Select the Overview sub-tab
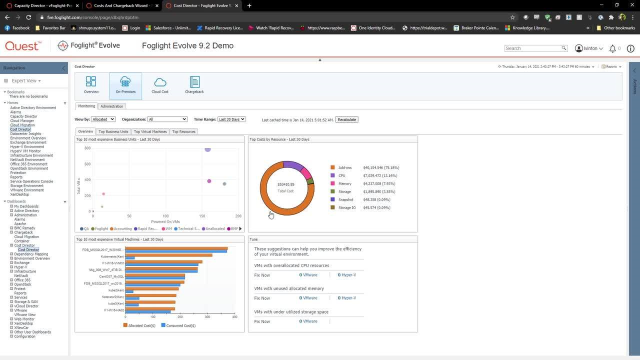Viewport: 640px width, 360px height. click(85, 131)
